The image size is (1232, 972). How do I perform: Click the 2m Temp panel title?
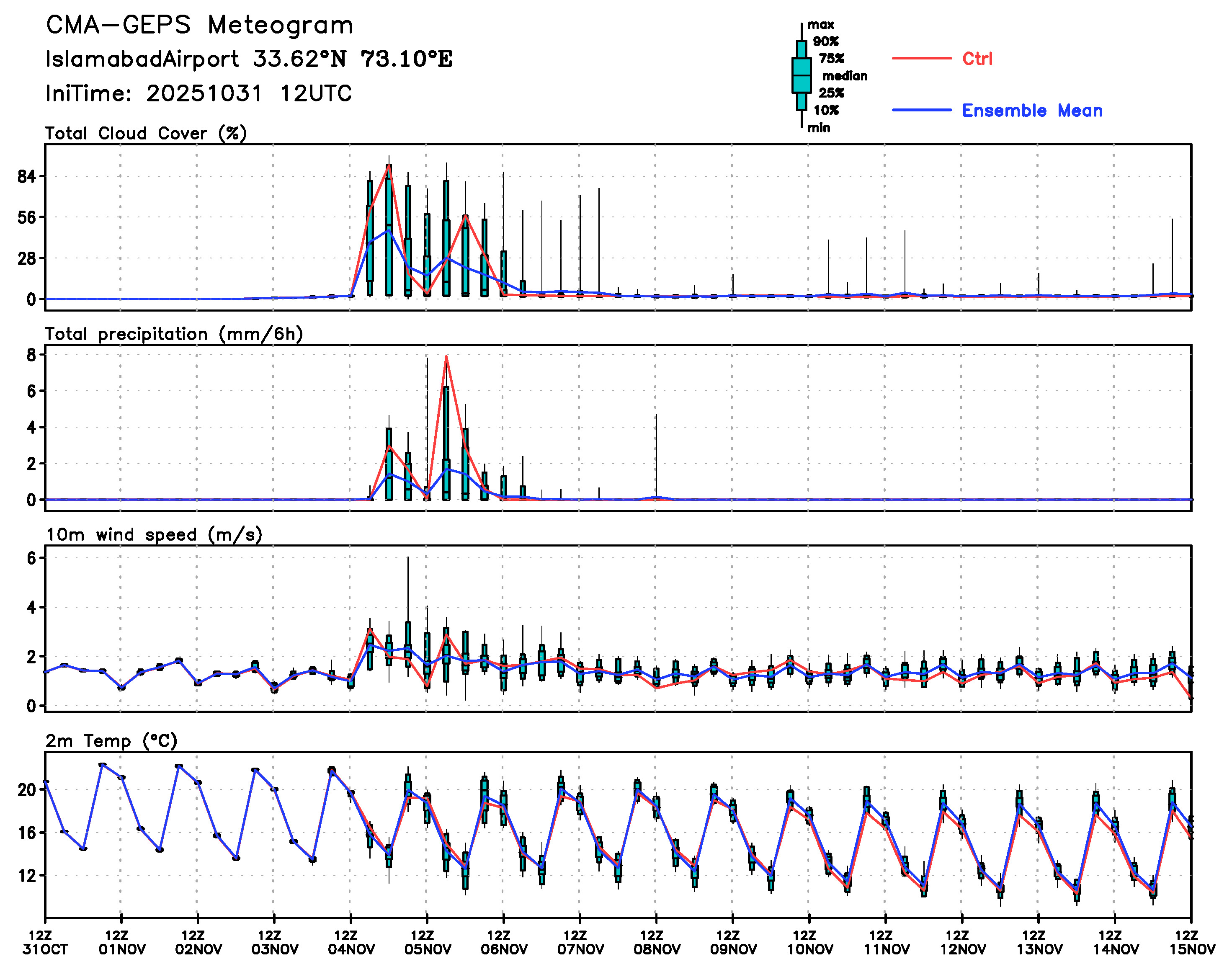pyautogui.click(x=111, y=741)
